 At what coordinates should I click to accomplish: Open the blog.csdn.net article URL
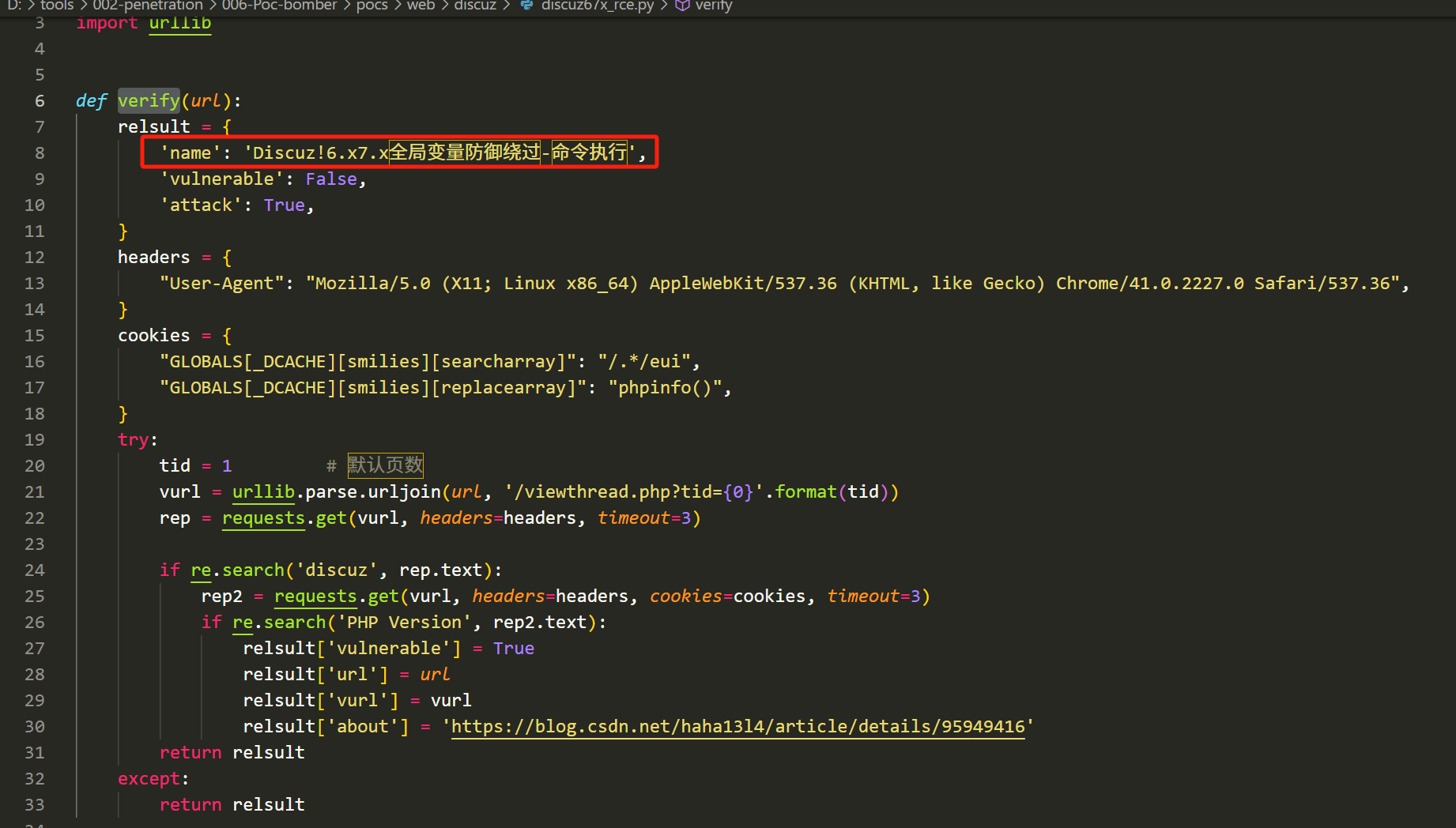coord(738,727)
